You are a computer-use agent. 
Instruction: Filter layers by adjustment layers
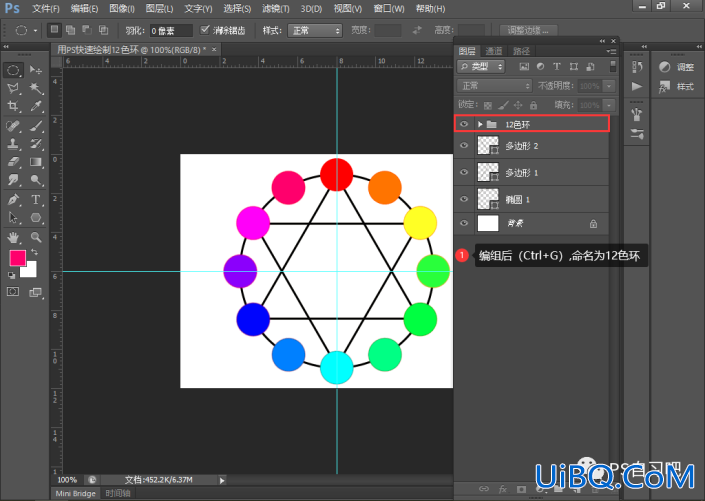[x=540, y=67]
